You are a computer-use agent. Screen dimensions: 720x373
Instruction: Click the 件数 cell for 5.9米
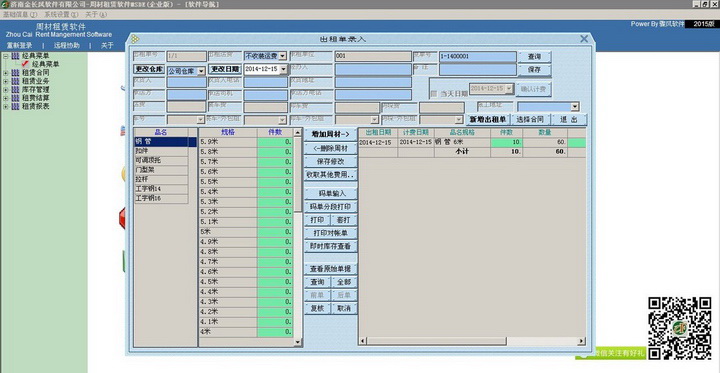tap(275, 142)
